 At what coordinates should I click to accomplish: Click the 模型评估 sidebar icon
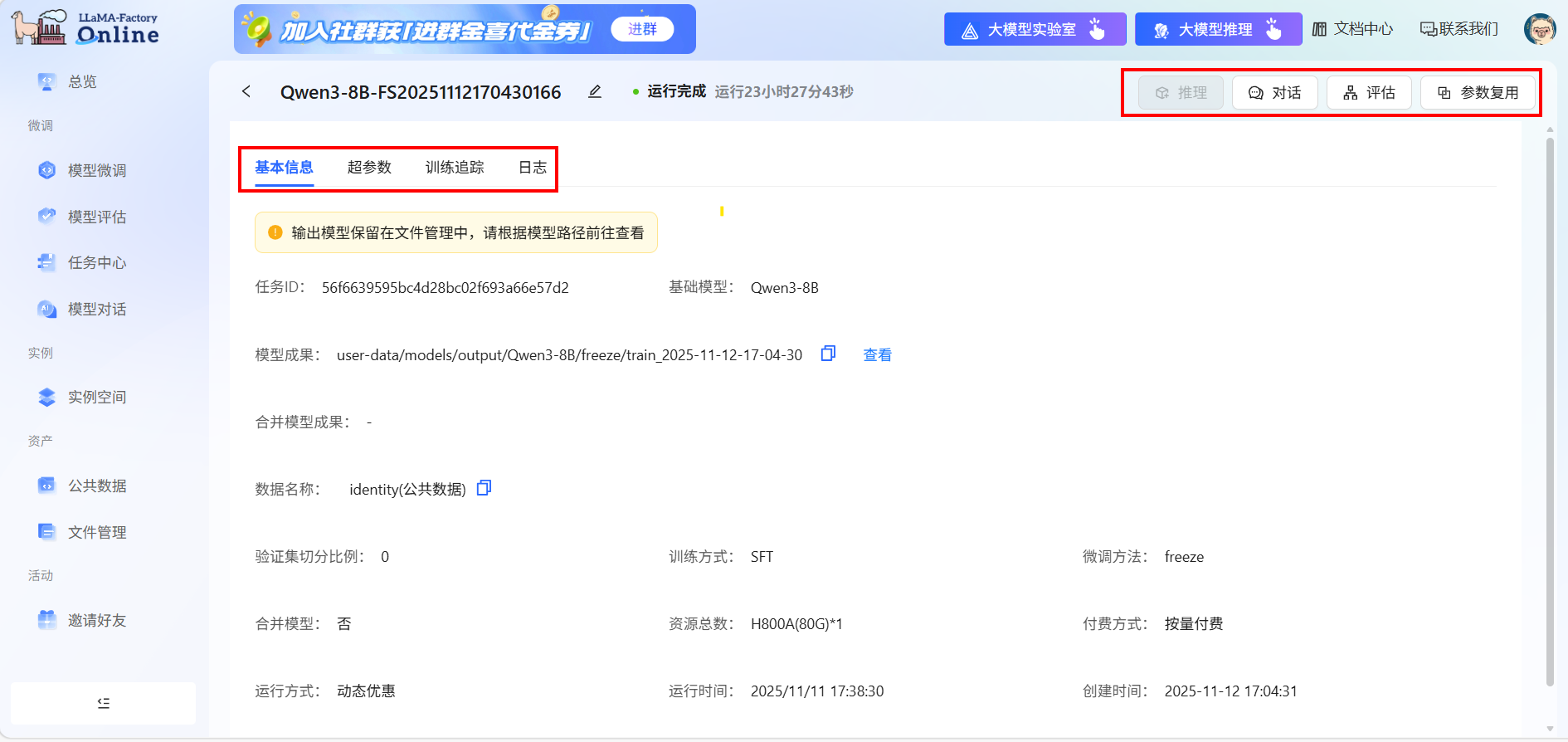tap(46, 217)
